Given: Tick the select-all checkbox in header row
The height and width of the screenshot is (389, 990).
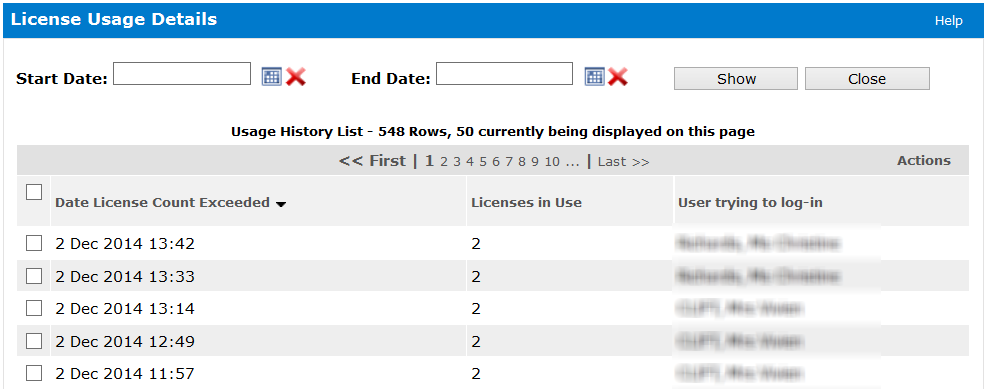Looking at the screenshot, I should [34, 192].
